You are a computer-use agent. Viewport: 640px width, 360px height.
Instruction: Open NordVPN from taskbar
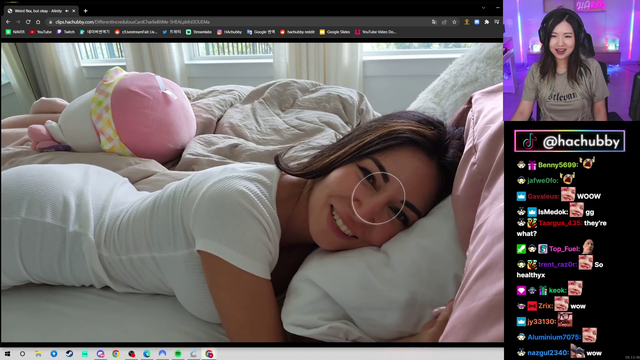(x=162, y=354)
